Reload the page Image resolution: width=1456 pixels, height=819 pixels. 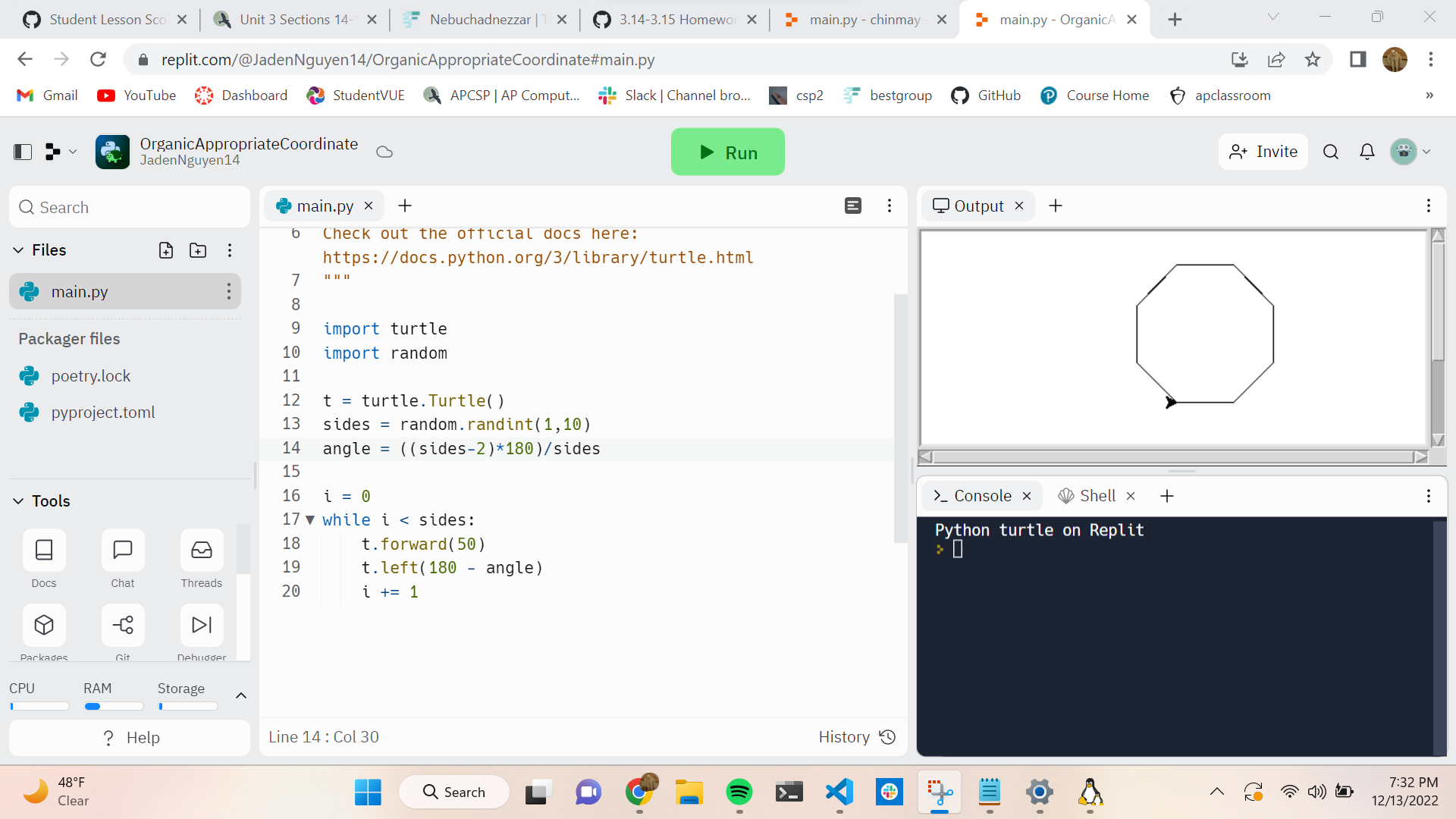[98, 59]
